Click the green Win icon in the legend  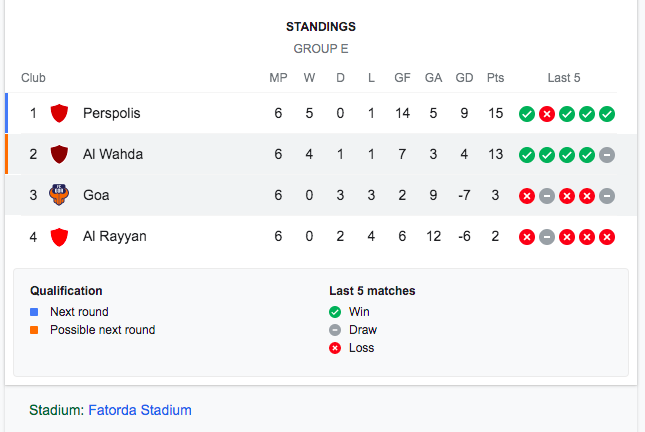tap(335, 312)
